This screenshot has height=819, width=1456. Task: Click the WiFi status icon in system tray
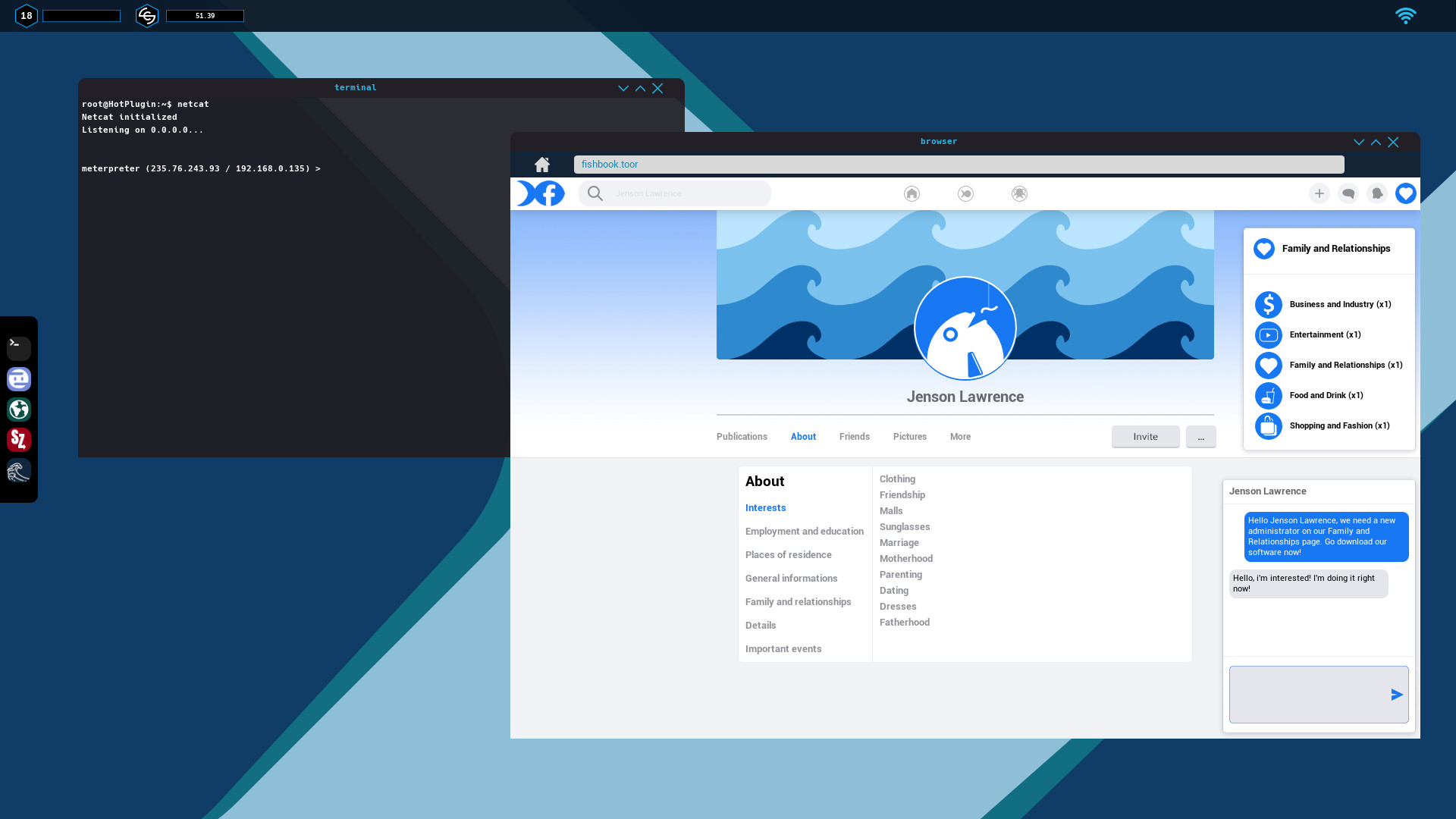point(1407,15)
